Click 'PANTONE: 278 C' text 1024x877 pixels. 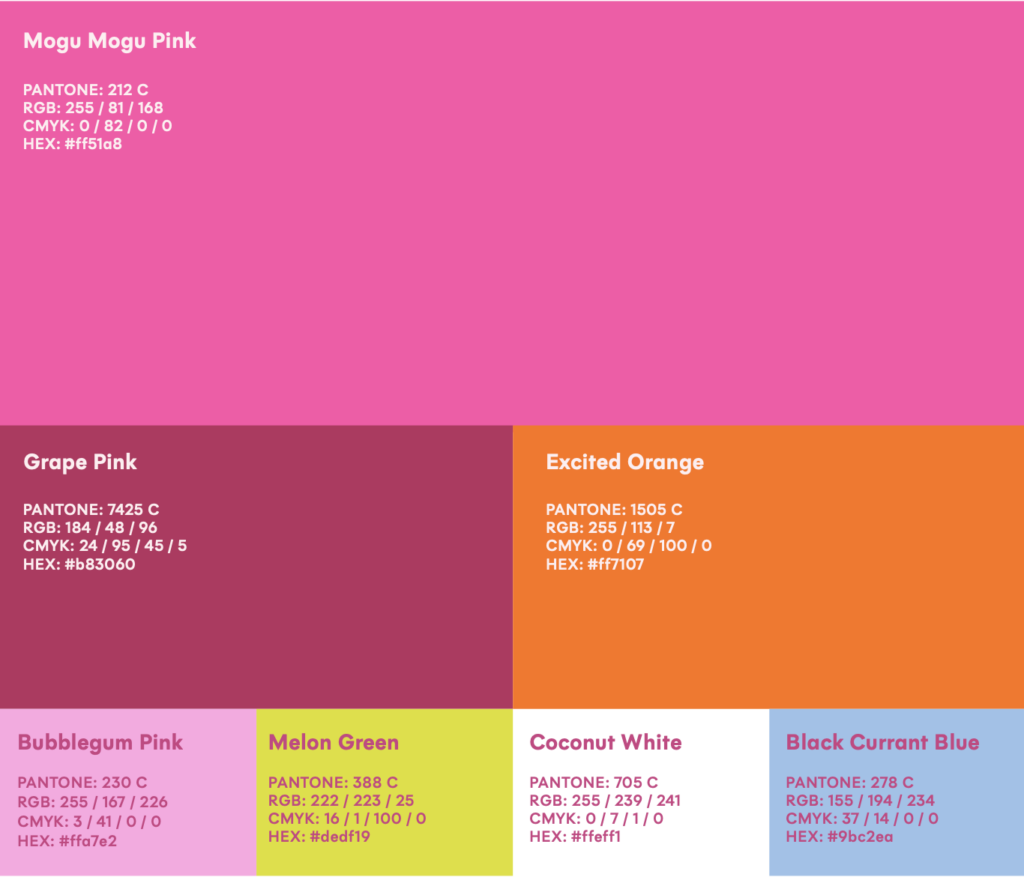click(x=850, y=782)
